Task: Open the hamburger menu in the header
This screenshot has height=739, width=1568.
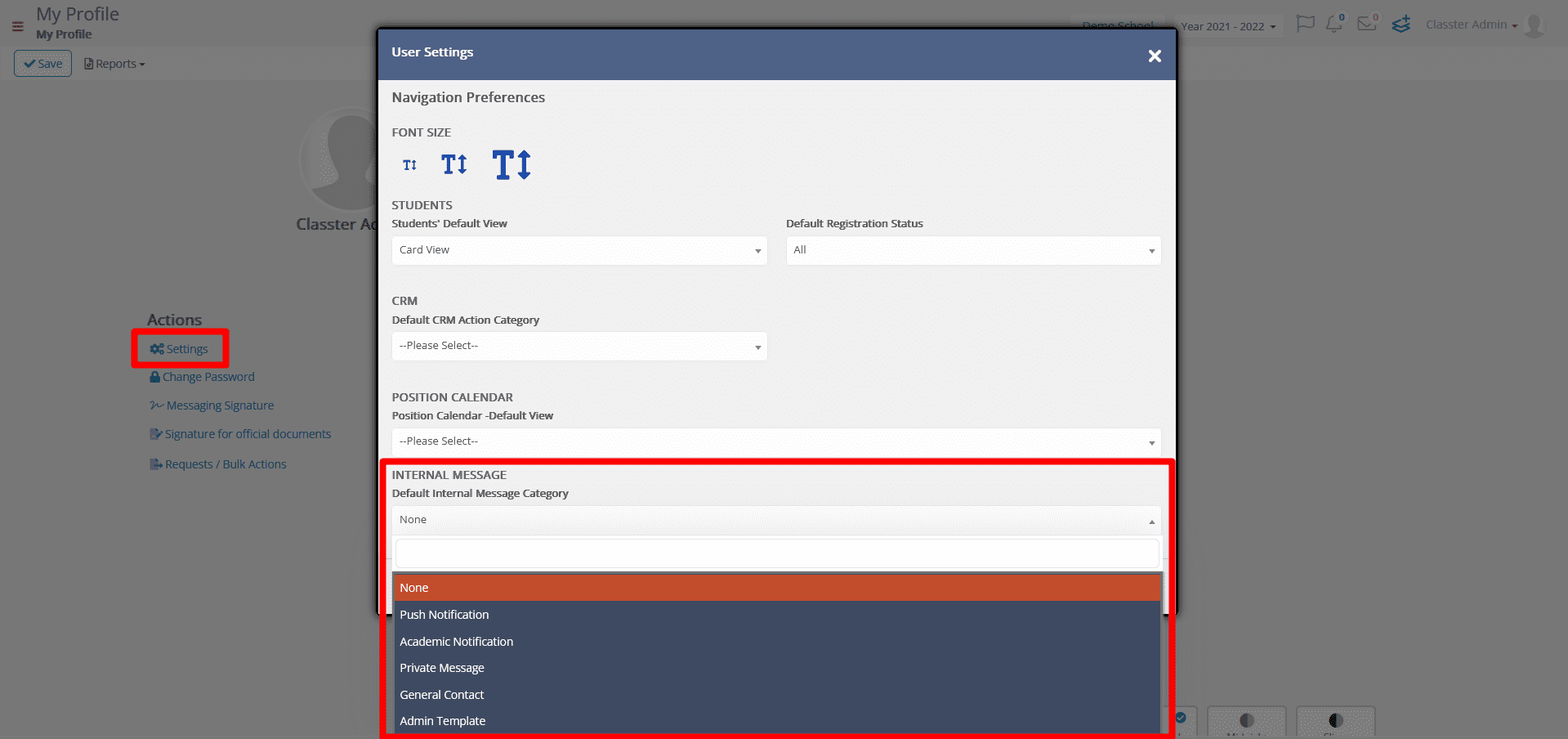Action: 17,26
